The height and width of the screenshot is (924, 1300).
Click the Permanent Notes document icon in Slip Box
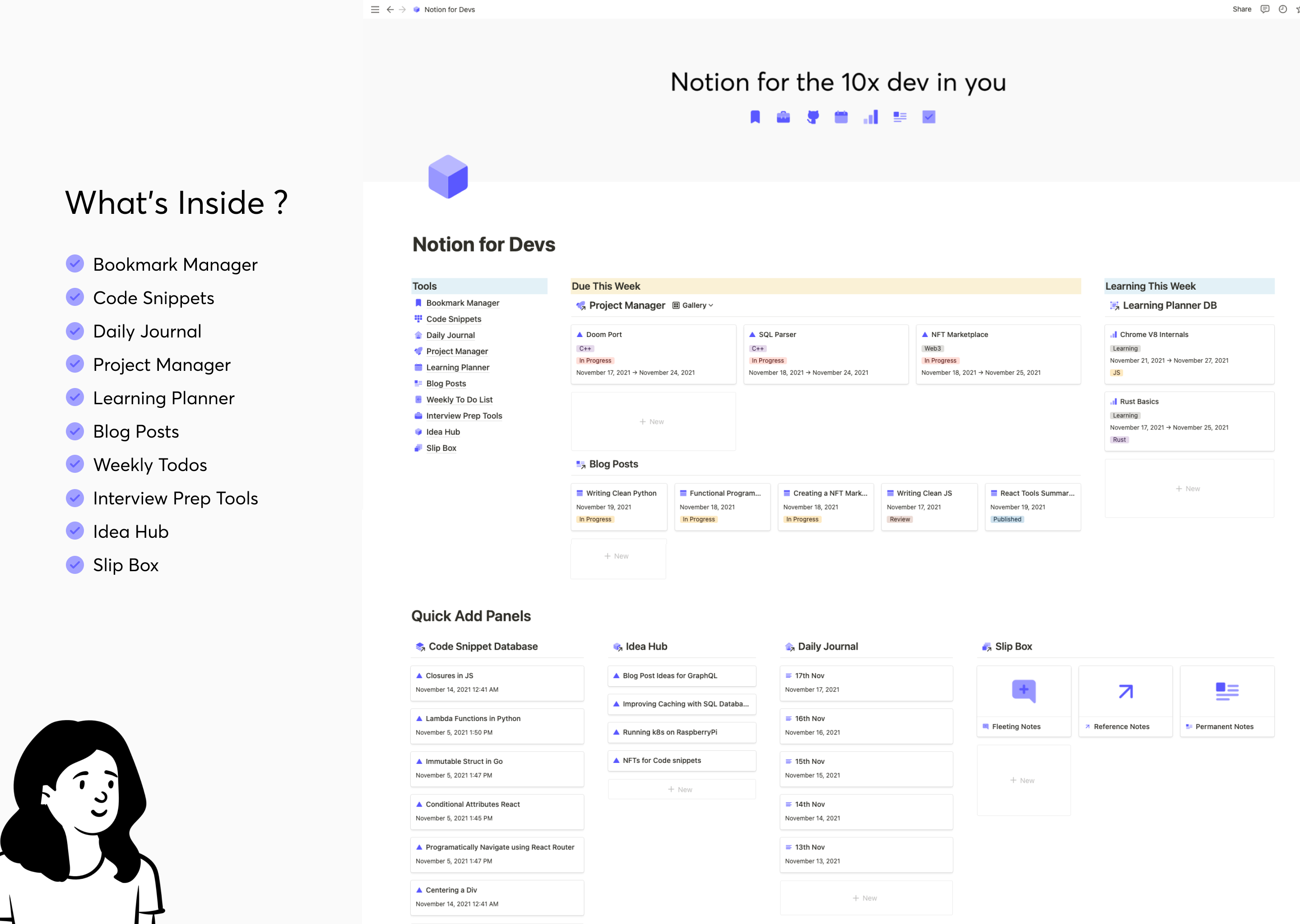1227,691
